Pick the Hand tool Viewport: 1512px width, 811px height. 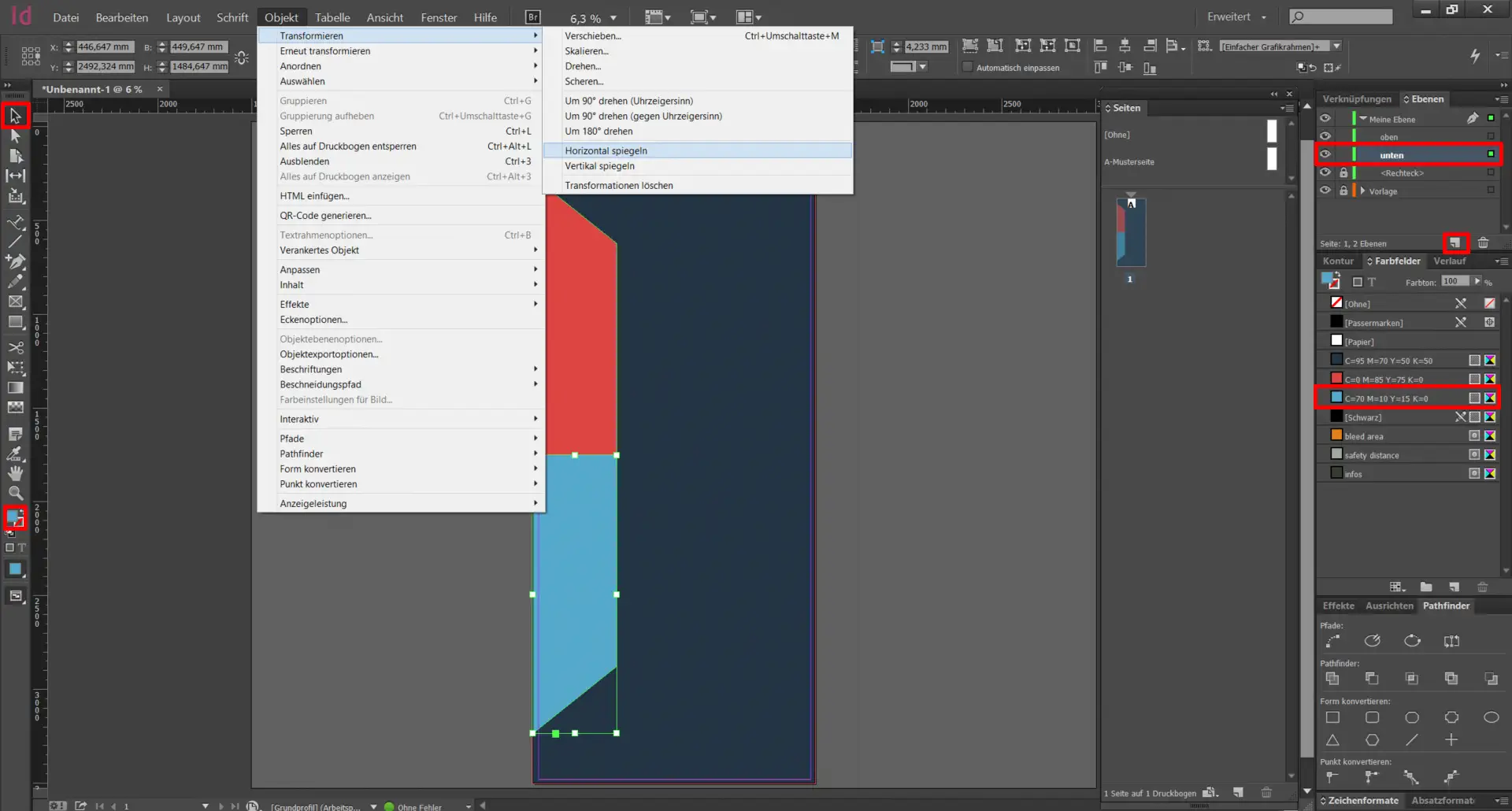click(15, 473)
